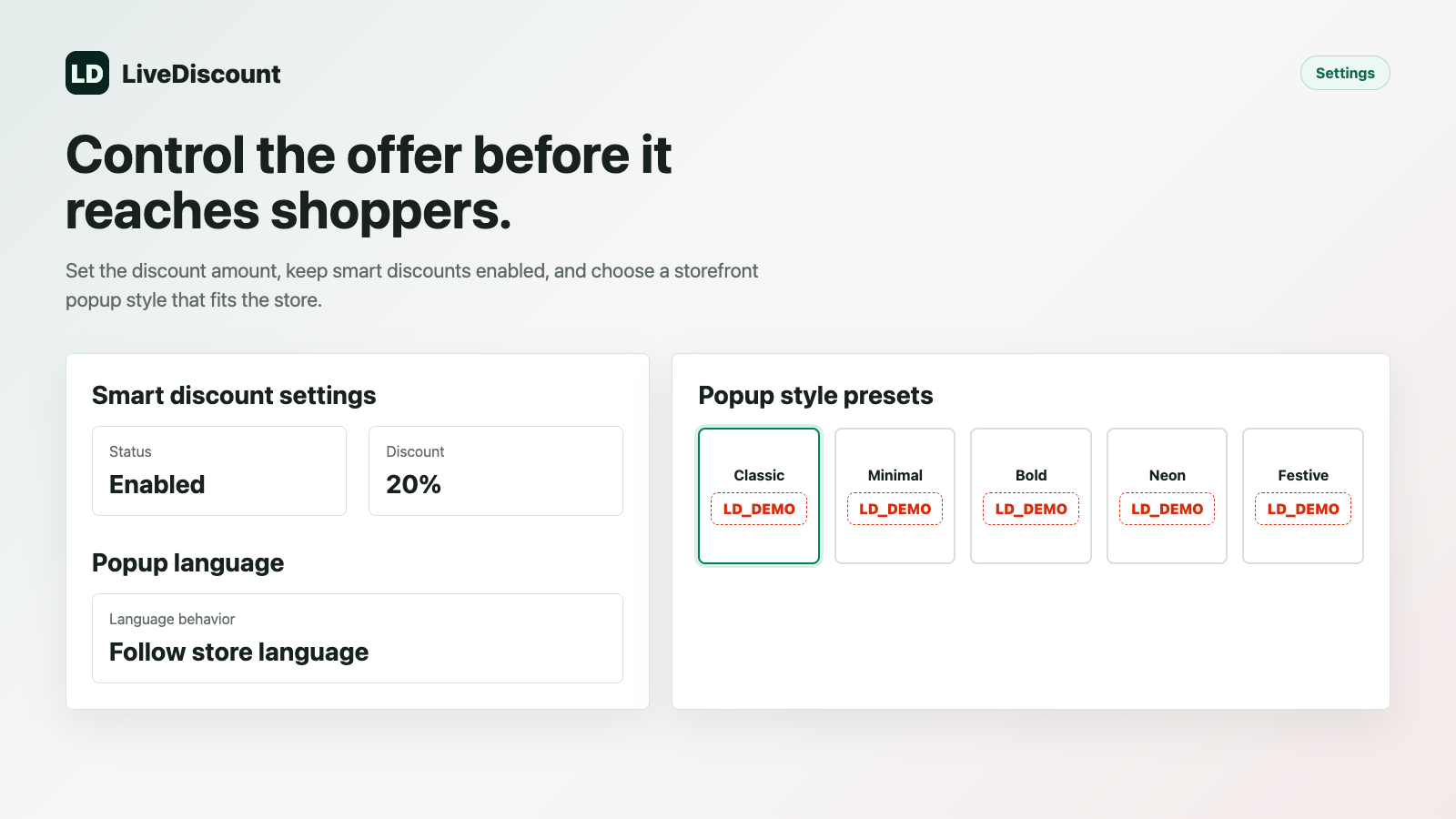The width and height of the screenshot is (1456, 819).
Task: Open the Language behavior selector
Action: pyautogui.click(x=358, y=638)
